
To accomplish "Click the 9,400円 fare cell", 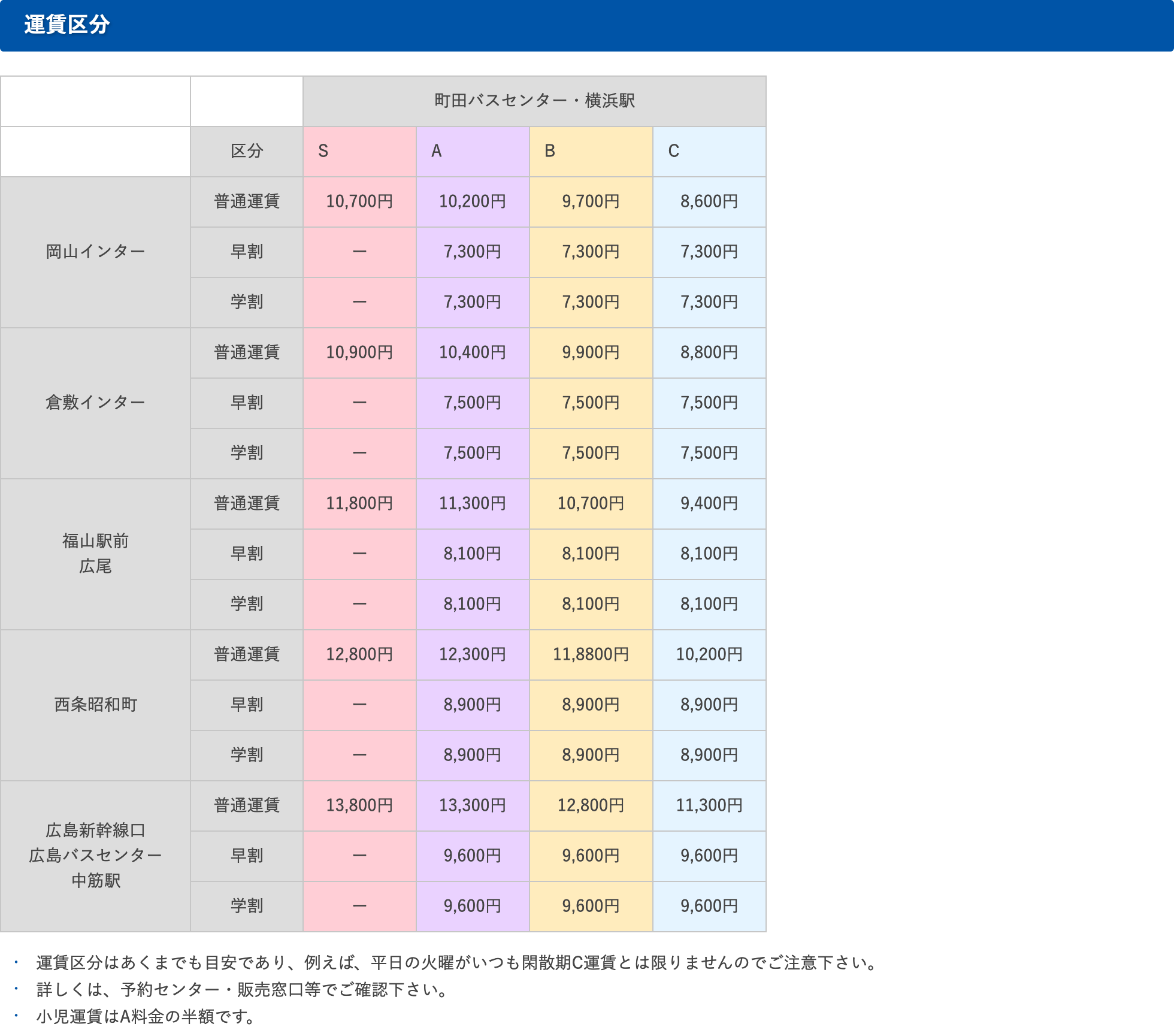I will pyautogui.click(x=709, y=503).
